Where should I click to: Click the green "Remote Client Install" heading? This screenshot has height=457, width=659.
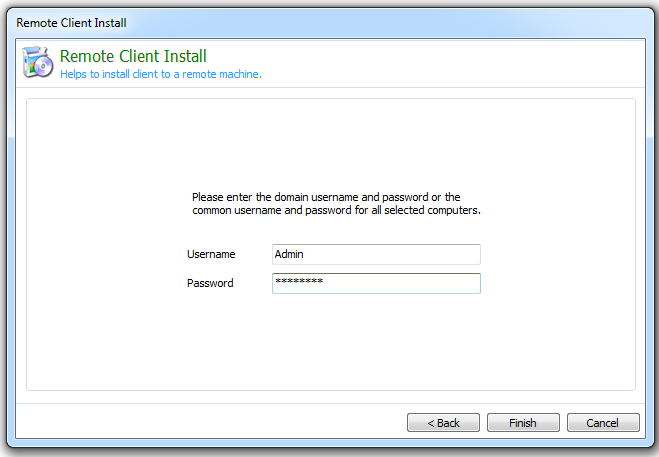tap(133, 56)
